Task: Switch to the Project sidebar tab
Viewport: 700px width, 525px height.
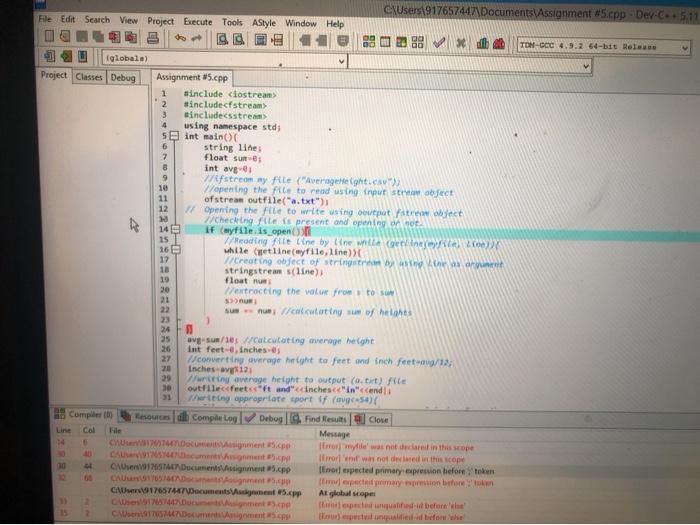Action: click(54, 75)
